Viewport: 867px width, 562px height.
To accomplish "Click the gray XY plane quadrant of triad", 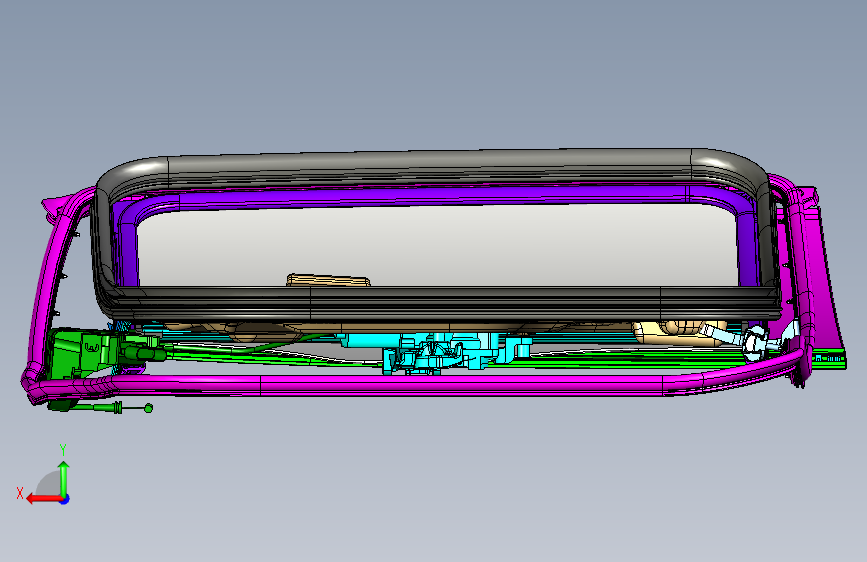I will [49, 483].
